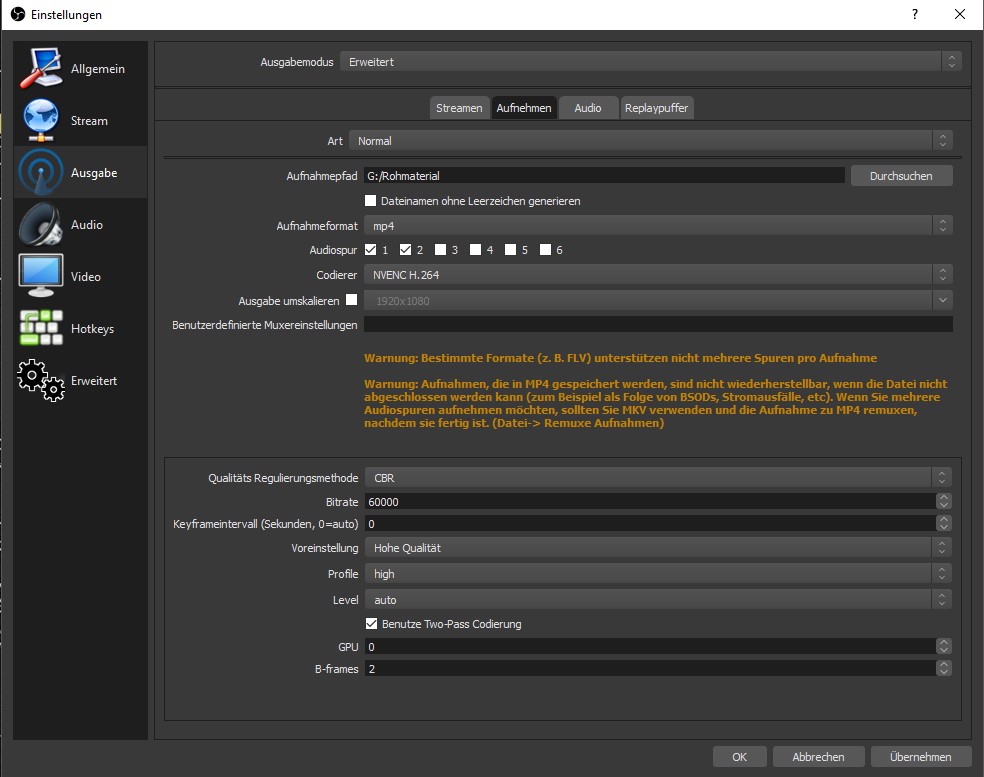Screen dimensions: 984x777
Task: Click the Aufnahmepfad text field
Action: [x=604, y=176]
